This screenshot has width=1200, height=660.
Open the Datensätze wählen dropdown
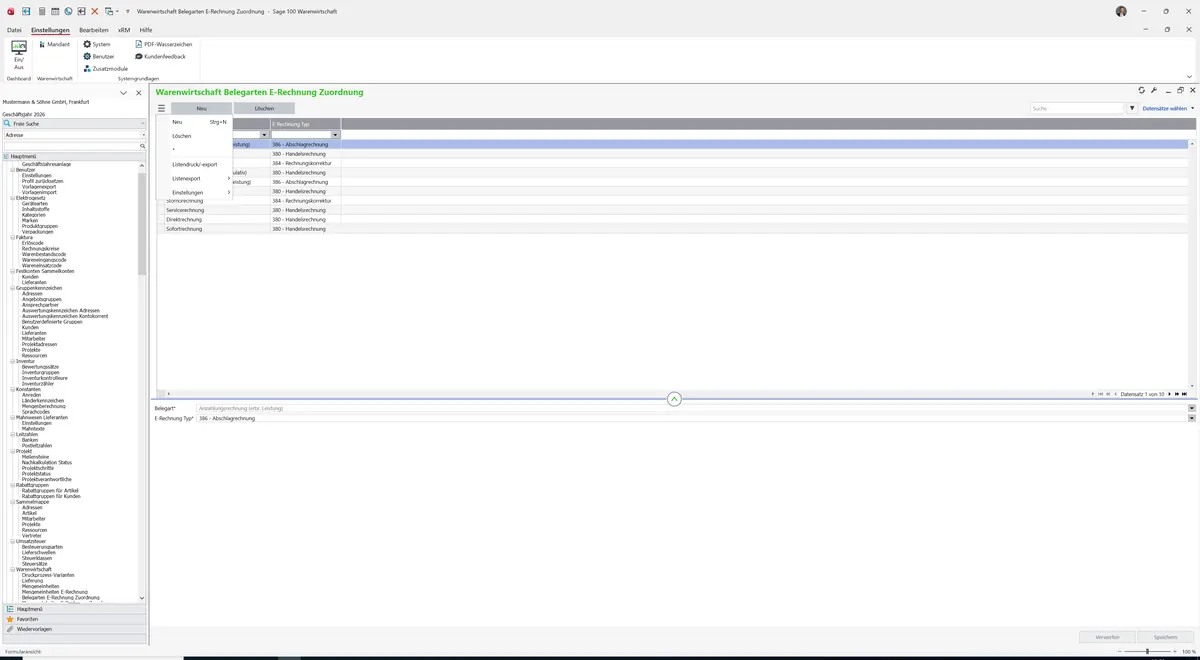point(1168,108)
